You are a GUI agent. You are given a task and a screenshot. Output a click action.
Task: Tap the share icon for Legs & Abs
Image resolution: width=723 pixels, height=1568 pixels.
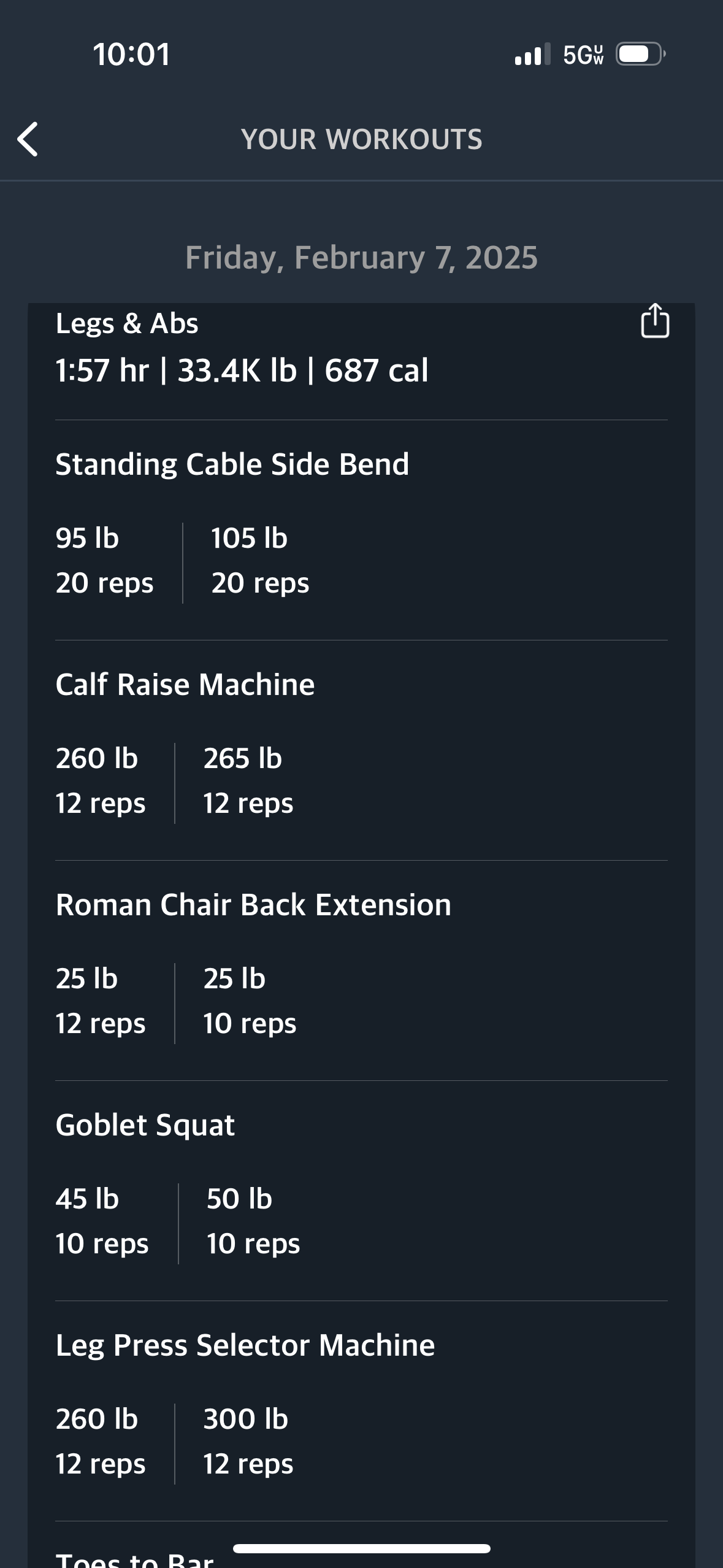click(x=655, y=321)
